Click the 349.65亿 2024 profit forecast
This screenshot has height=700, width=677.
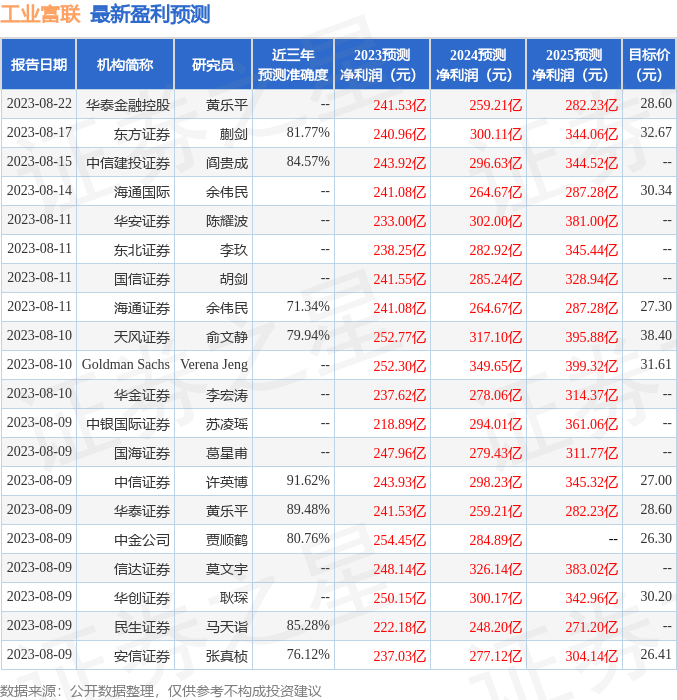[496, 366]
